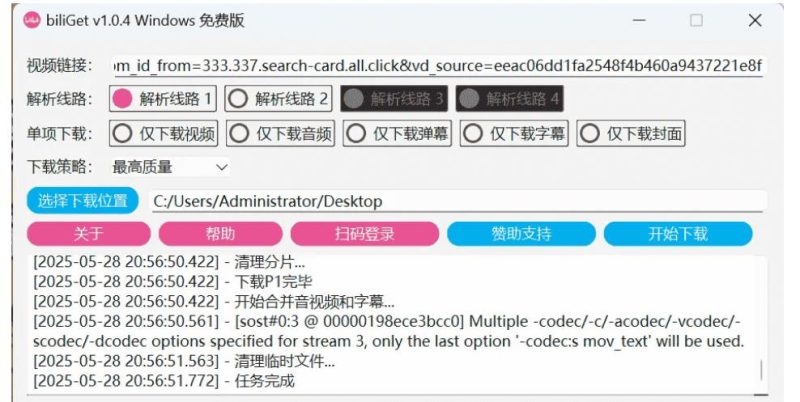
Task: Start download with 开始下载 button
Action: [x=678, y=234]
